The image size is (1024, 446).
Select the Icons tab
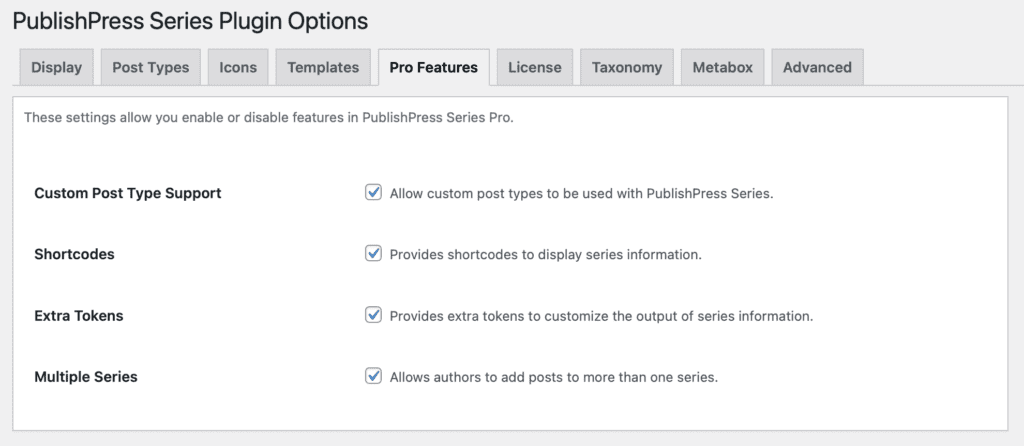tap(238, 67)
